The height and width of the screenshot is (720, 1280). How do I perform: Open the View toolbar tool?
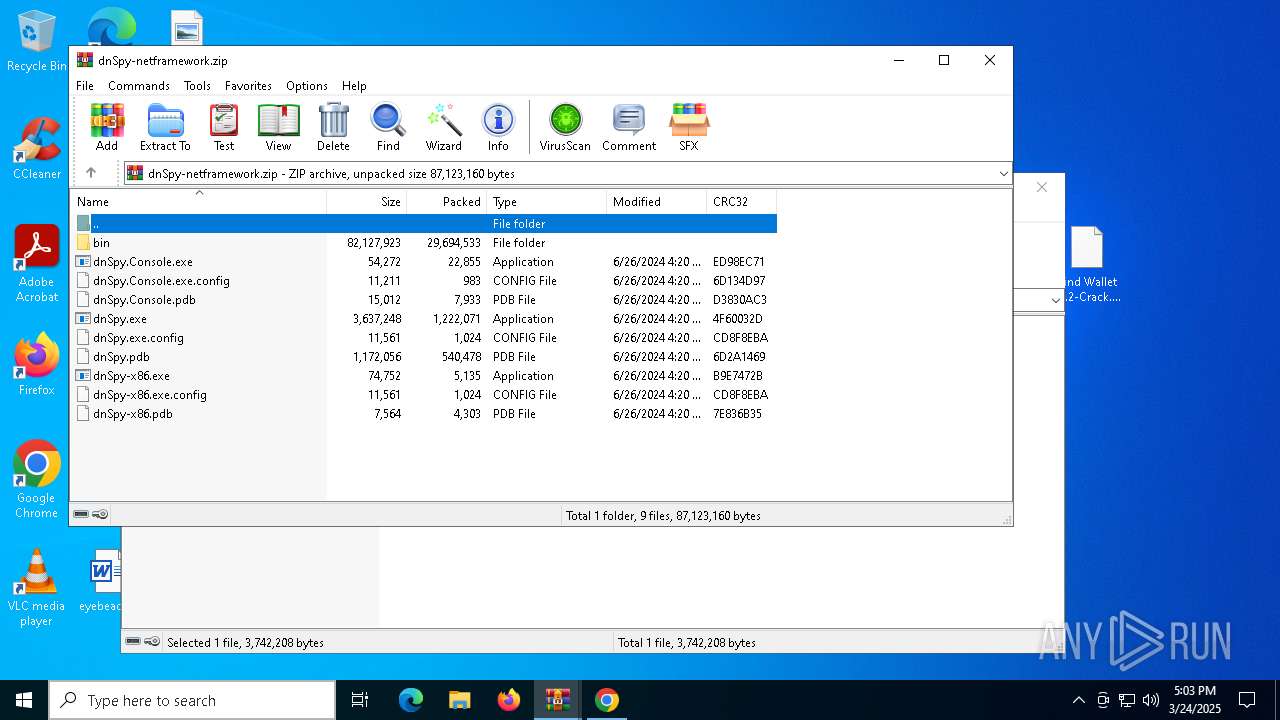pos(278,127)
